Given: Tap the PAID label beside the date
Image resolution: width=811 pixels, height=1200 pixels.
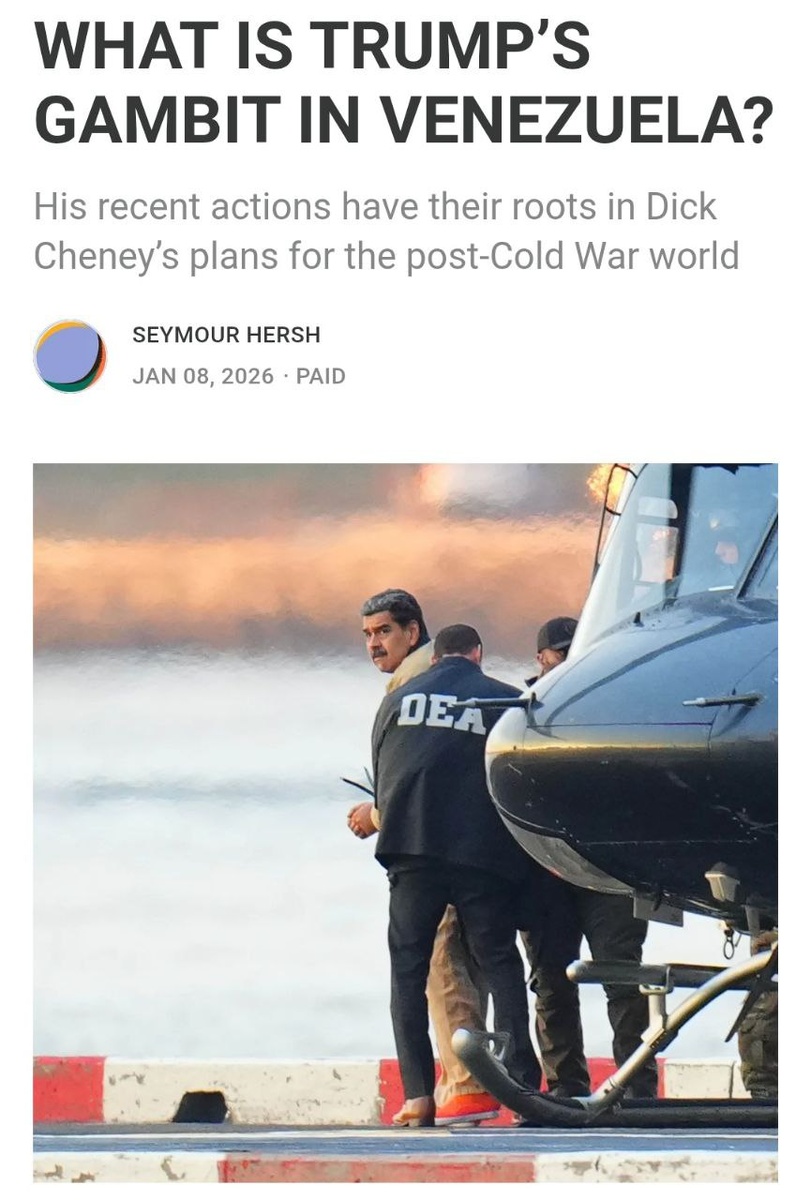Looking at the screenshot, I should coord(321,377).
